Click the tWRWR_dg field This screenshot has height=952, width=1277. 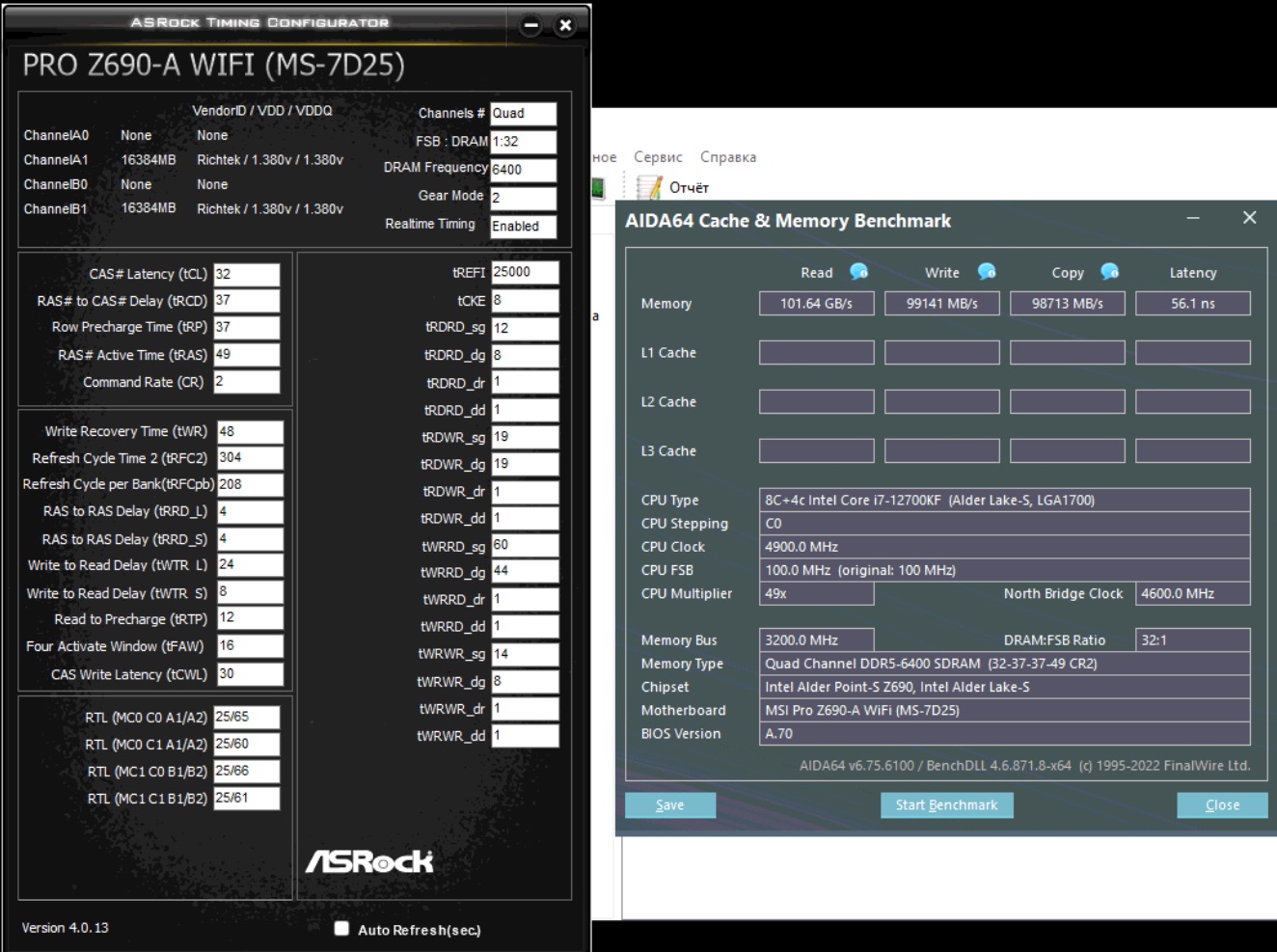525,681
